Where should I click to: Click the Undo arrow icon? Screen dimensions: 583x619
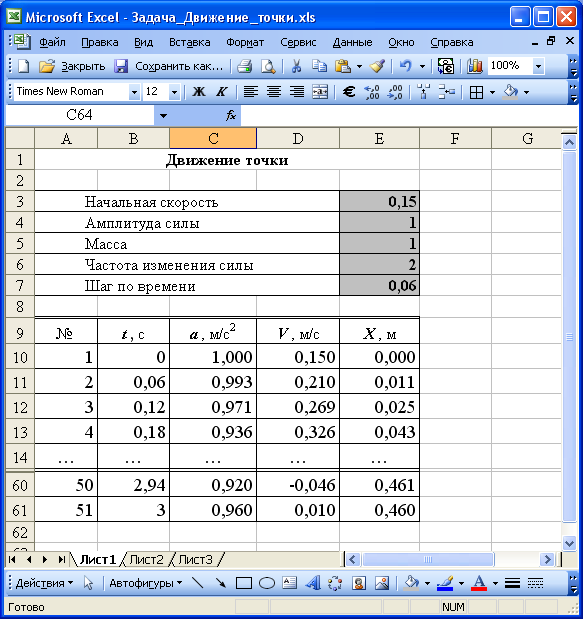click(x=405, y=66)
